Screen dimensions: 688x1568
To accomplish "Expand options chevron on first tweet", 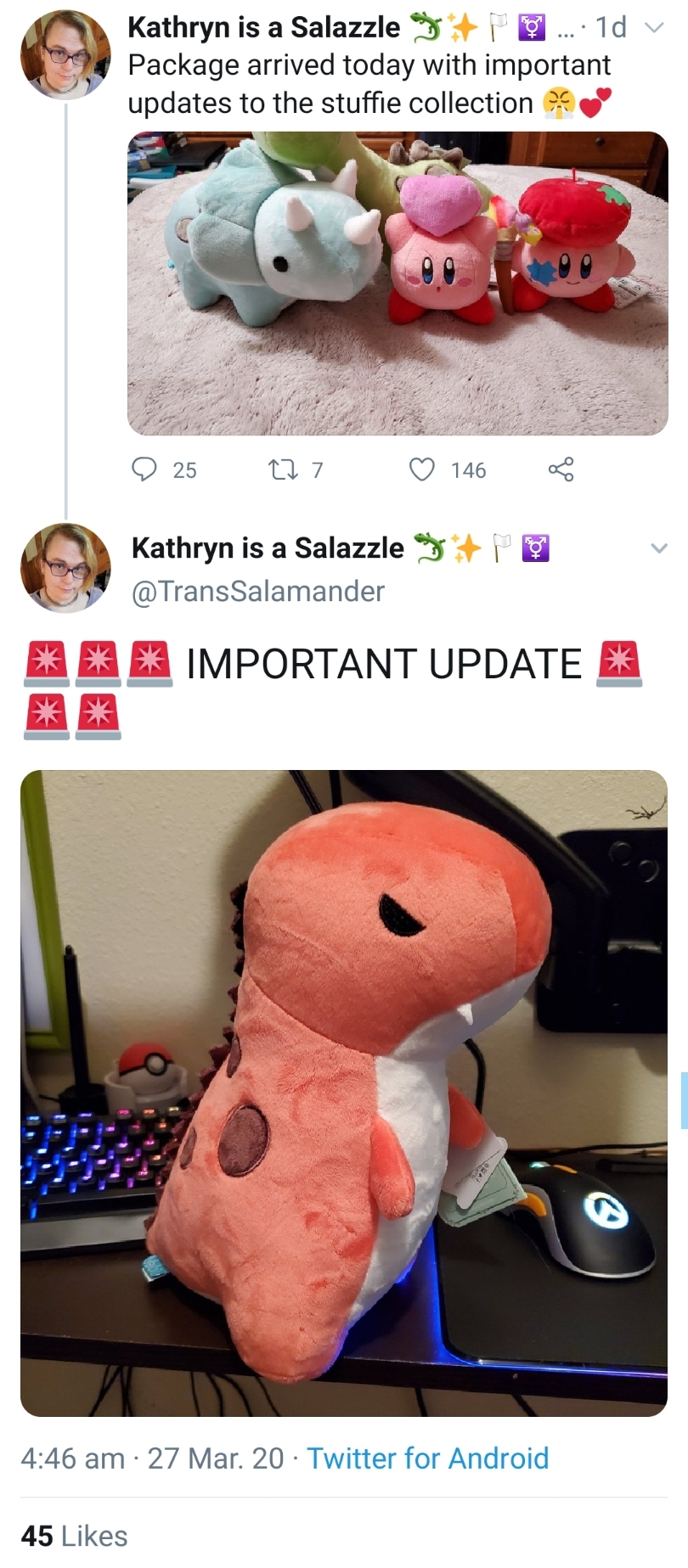I will [654, 28].
